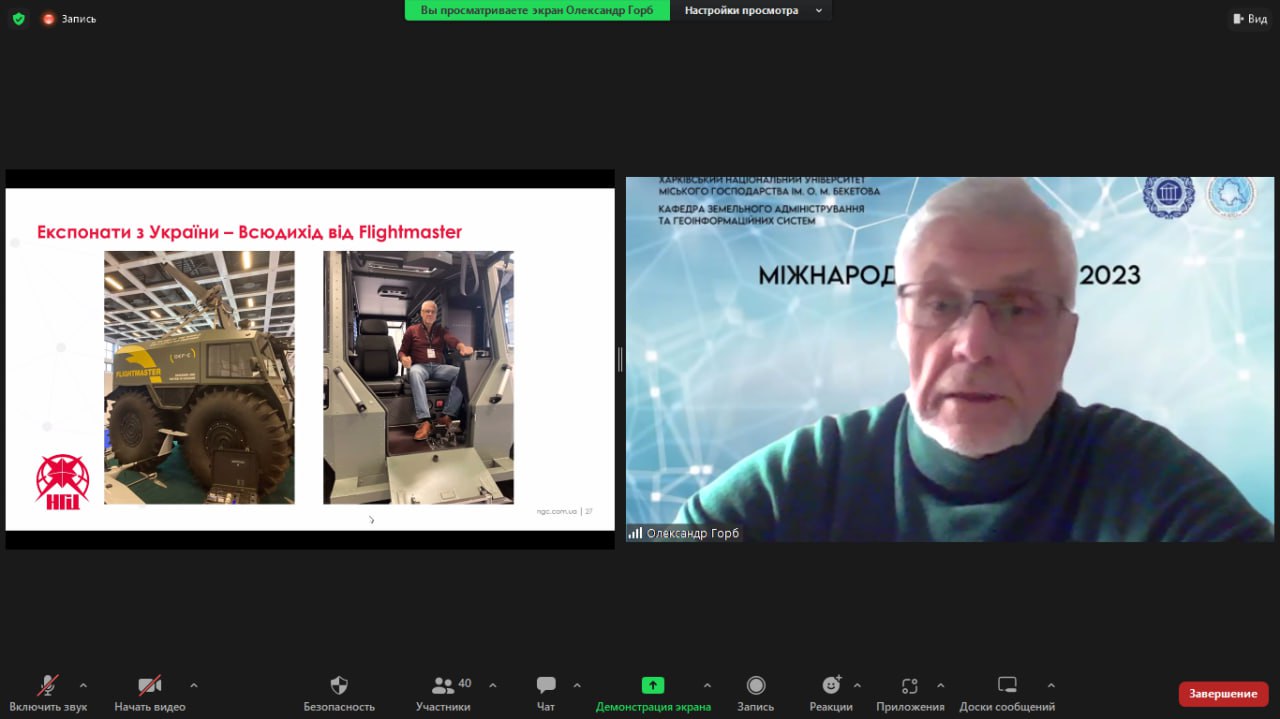
Task: Click the green encryption shield icon
Action: [18, 18]
